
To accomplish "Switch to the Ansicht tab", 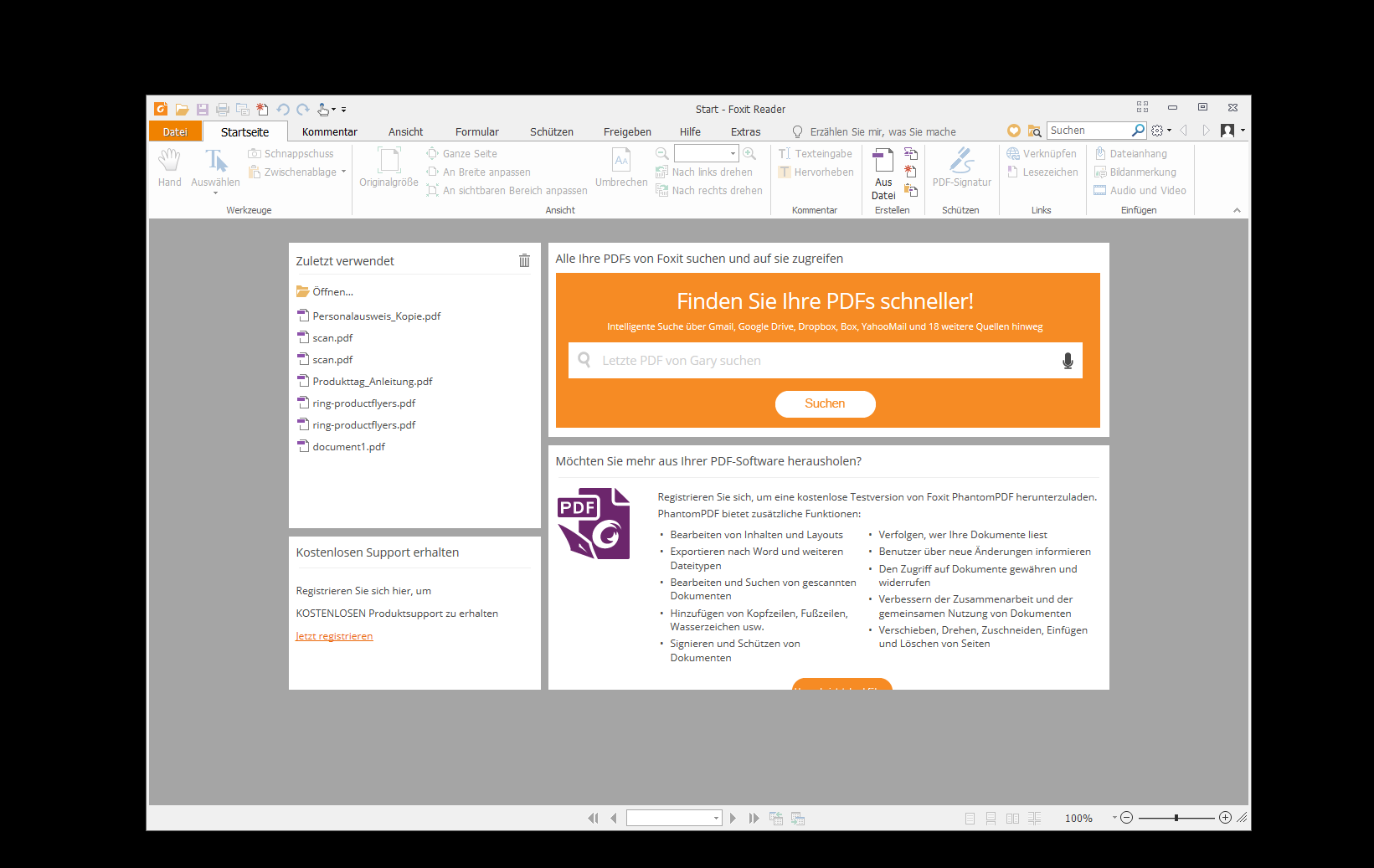I will click(406, 131).
